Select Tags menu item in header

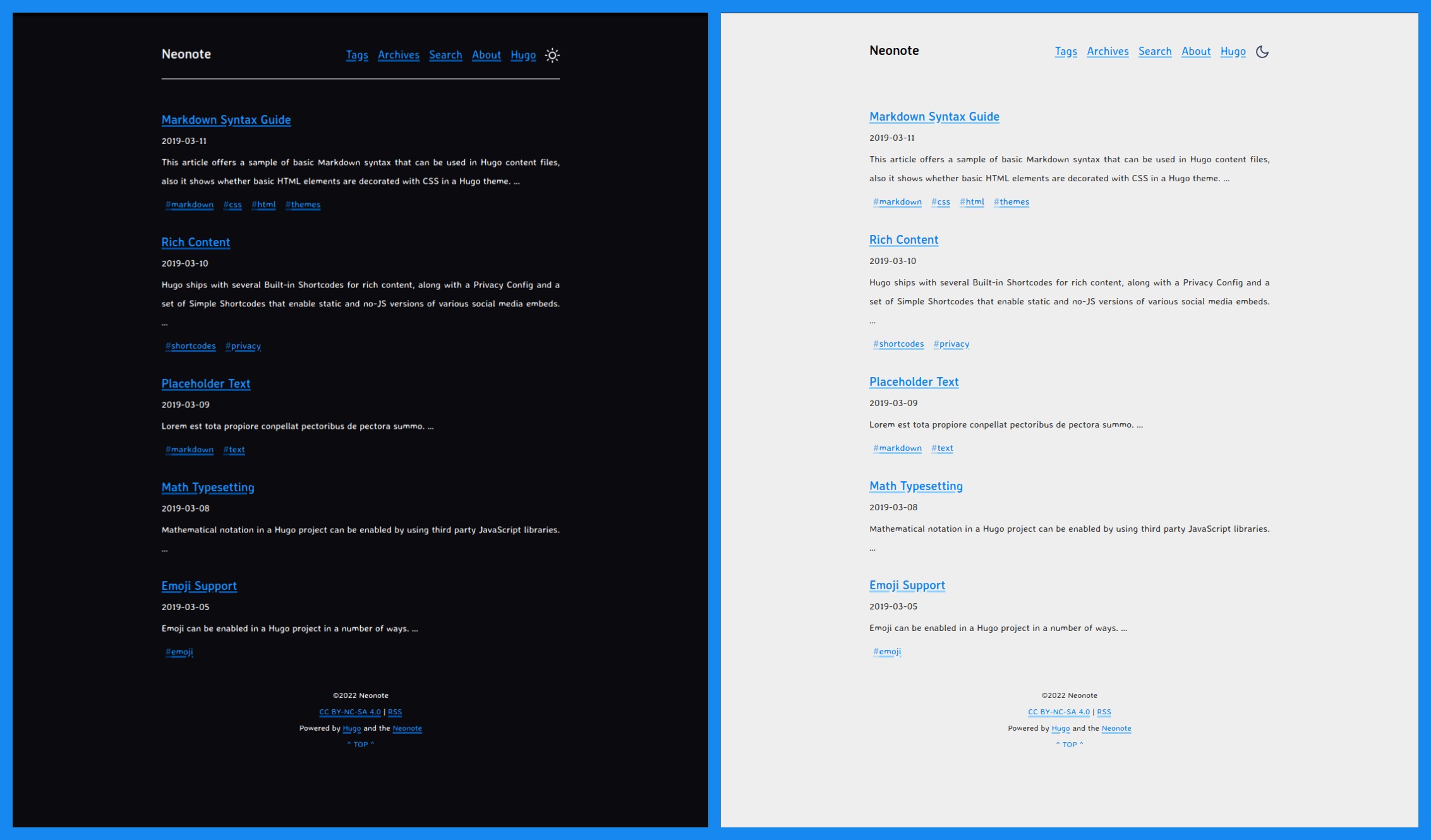coord(357,55)
